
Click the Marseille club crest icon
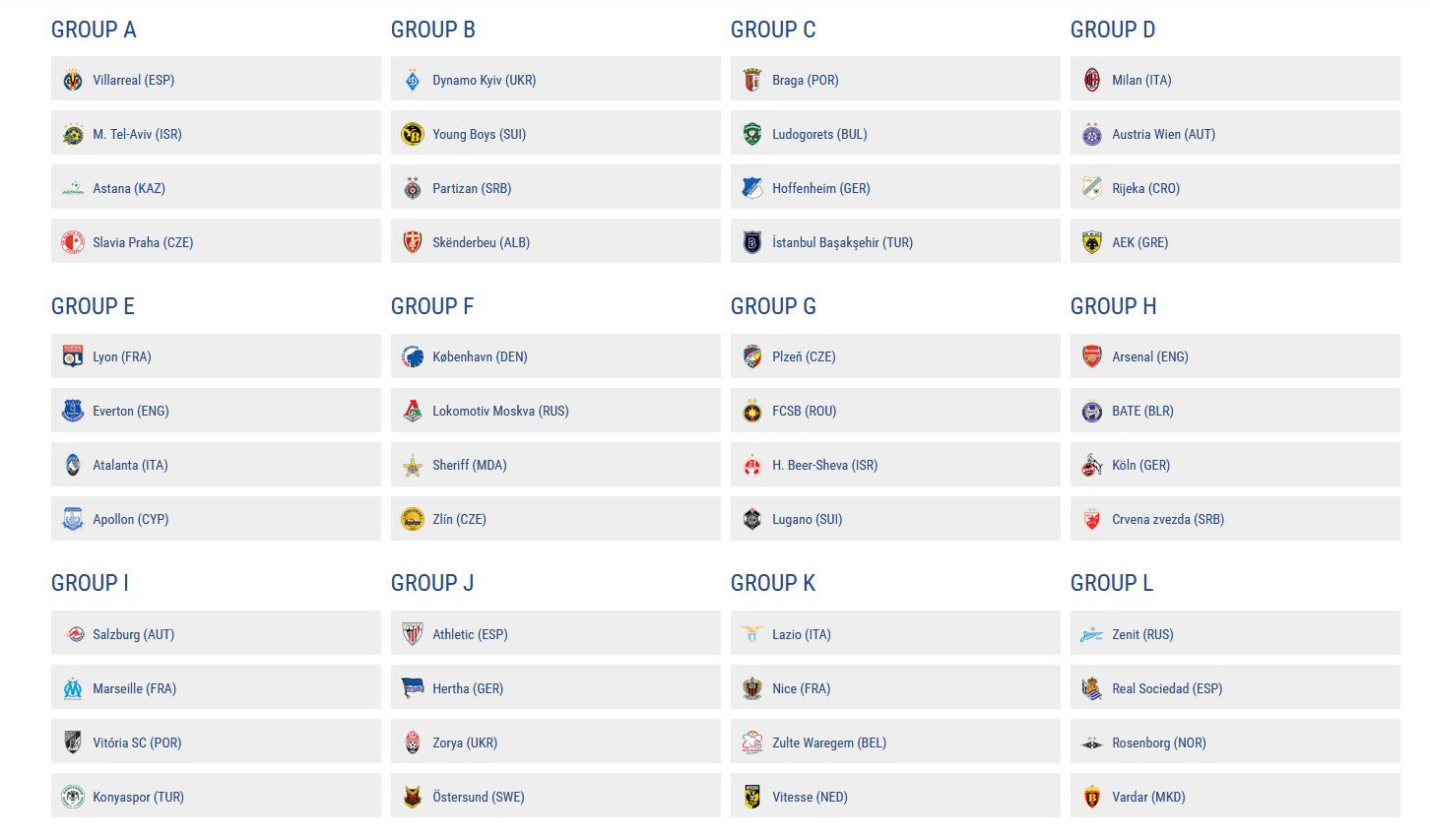[x=73, y=688]
